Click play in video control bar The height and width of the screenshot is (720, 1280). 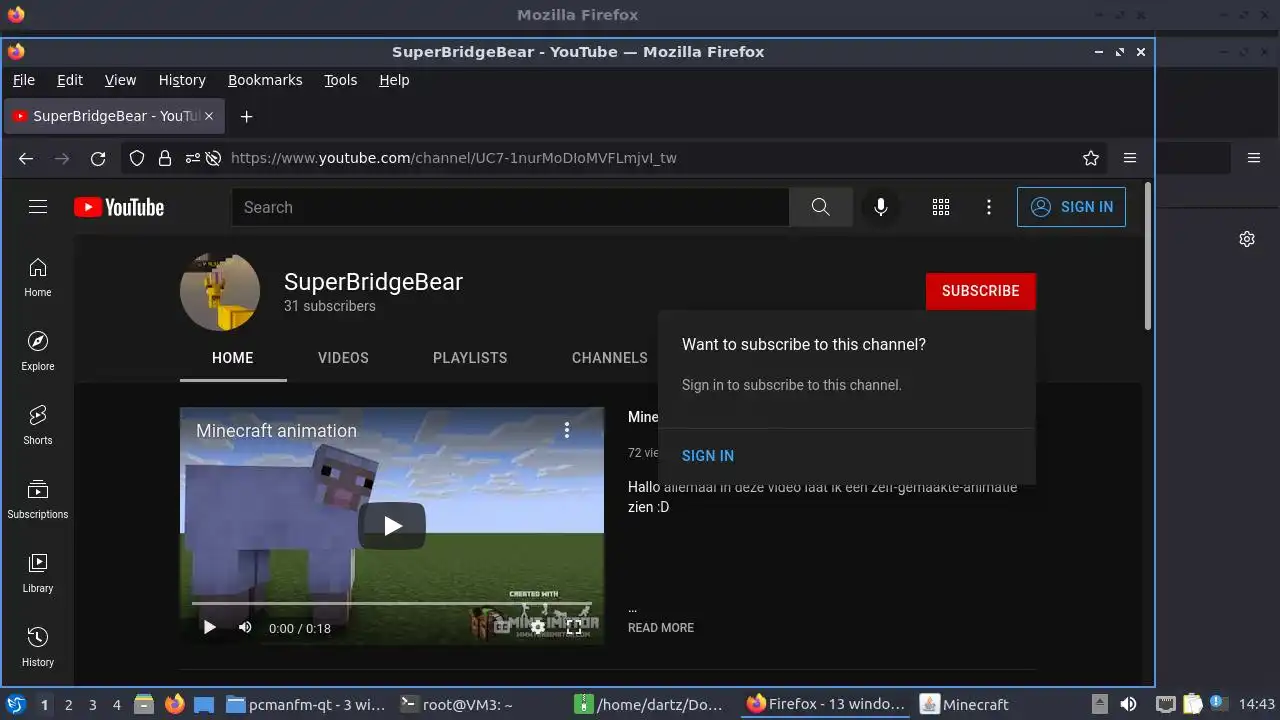209,628
